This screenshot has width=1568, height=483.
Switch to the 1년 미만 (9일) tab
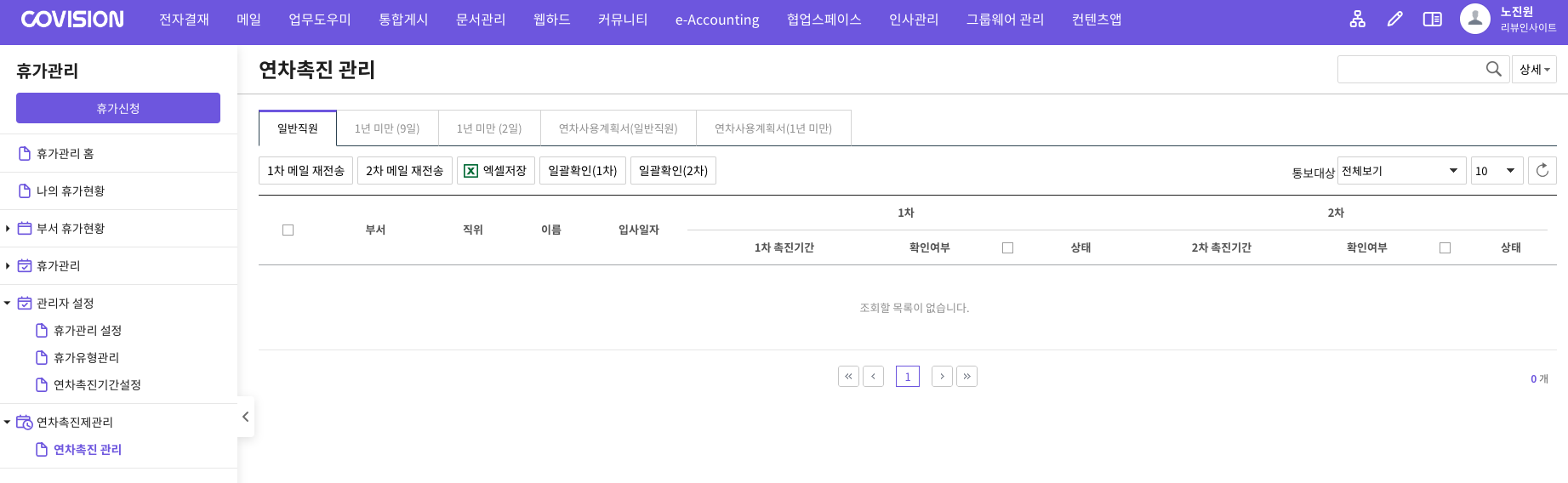coord(387,128)
